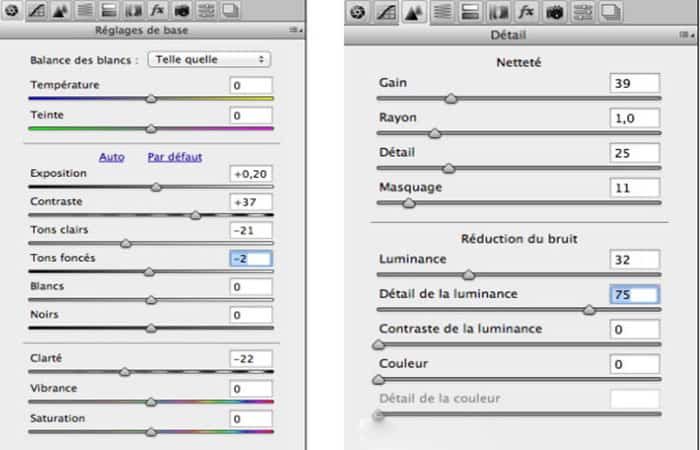
Task: Click the Saturation slider handle
Action: (151, 432)
